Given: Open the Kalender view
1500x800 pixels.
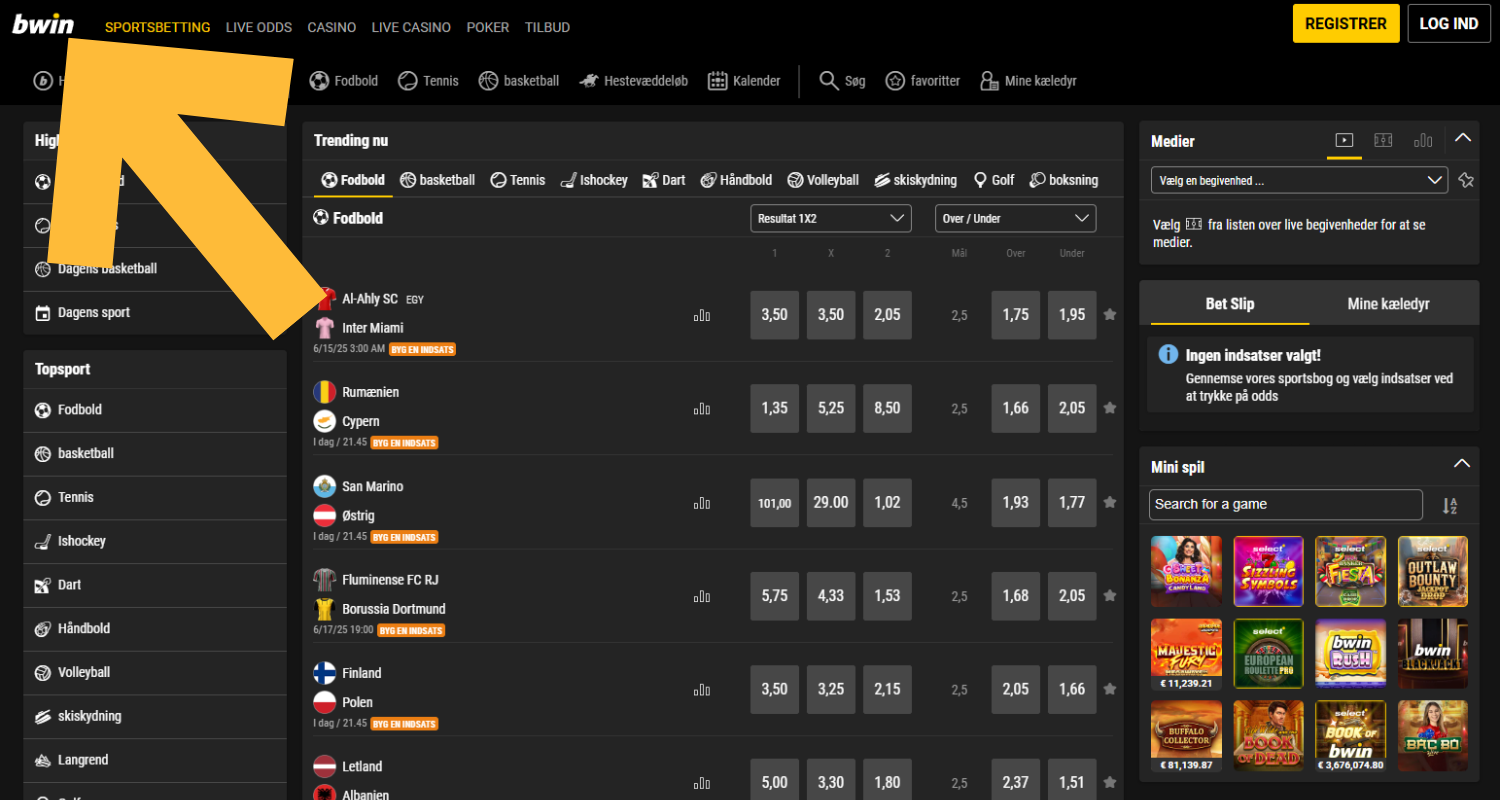Looking at the screenshot, I should pos(743,81).
